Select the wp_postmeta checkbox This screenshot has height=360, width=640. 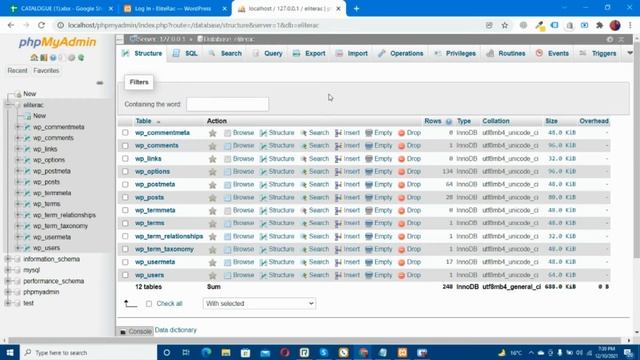(125, 184)
